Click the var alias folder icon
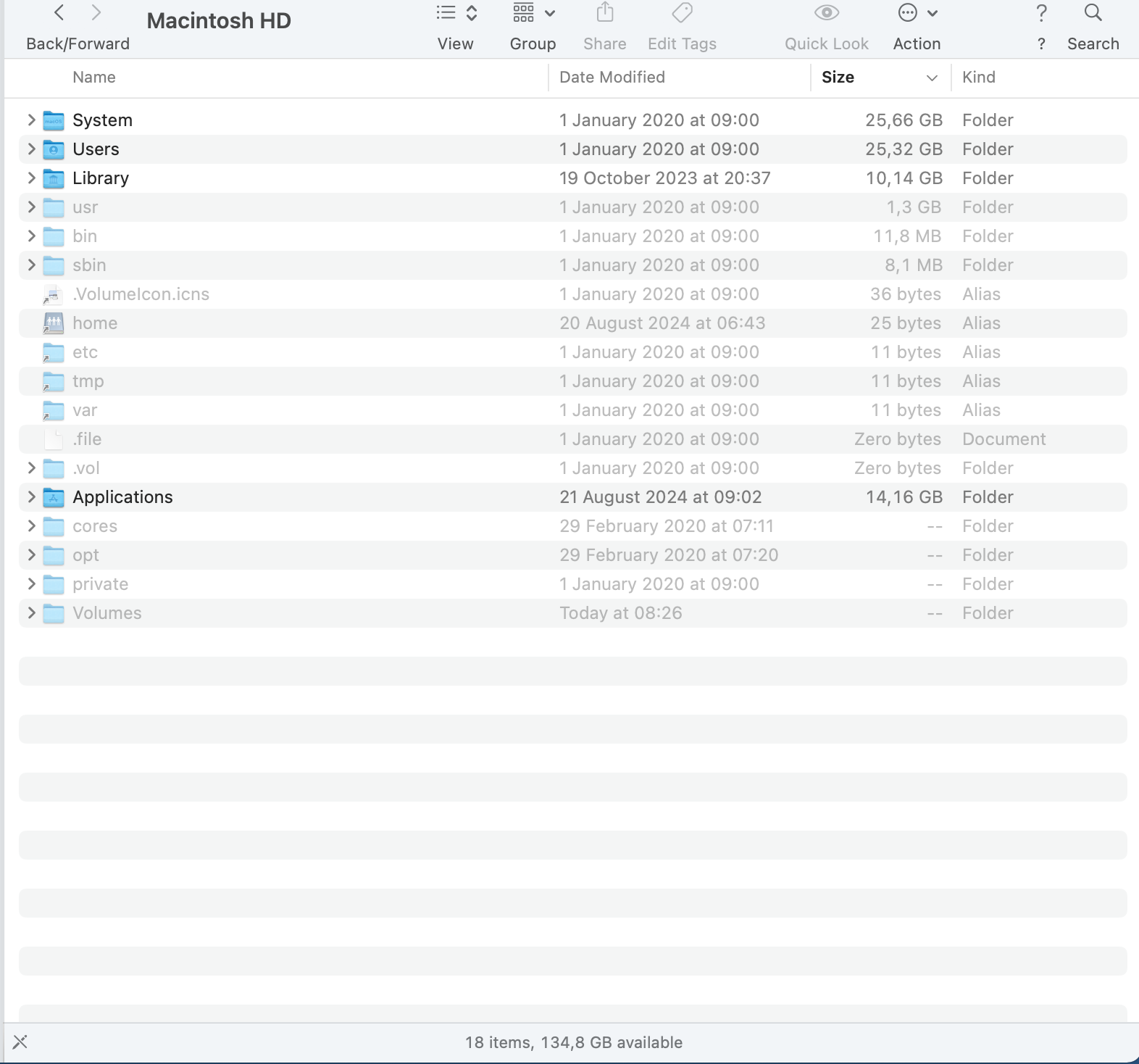1139x1064 pixels. click(54, 410)
